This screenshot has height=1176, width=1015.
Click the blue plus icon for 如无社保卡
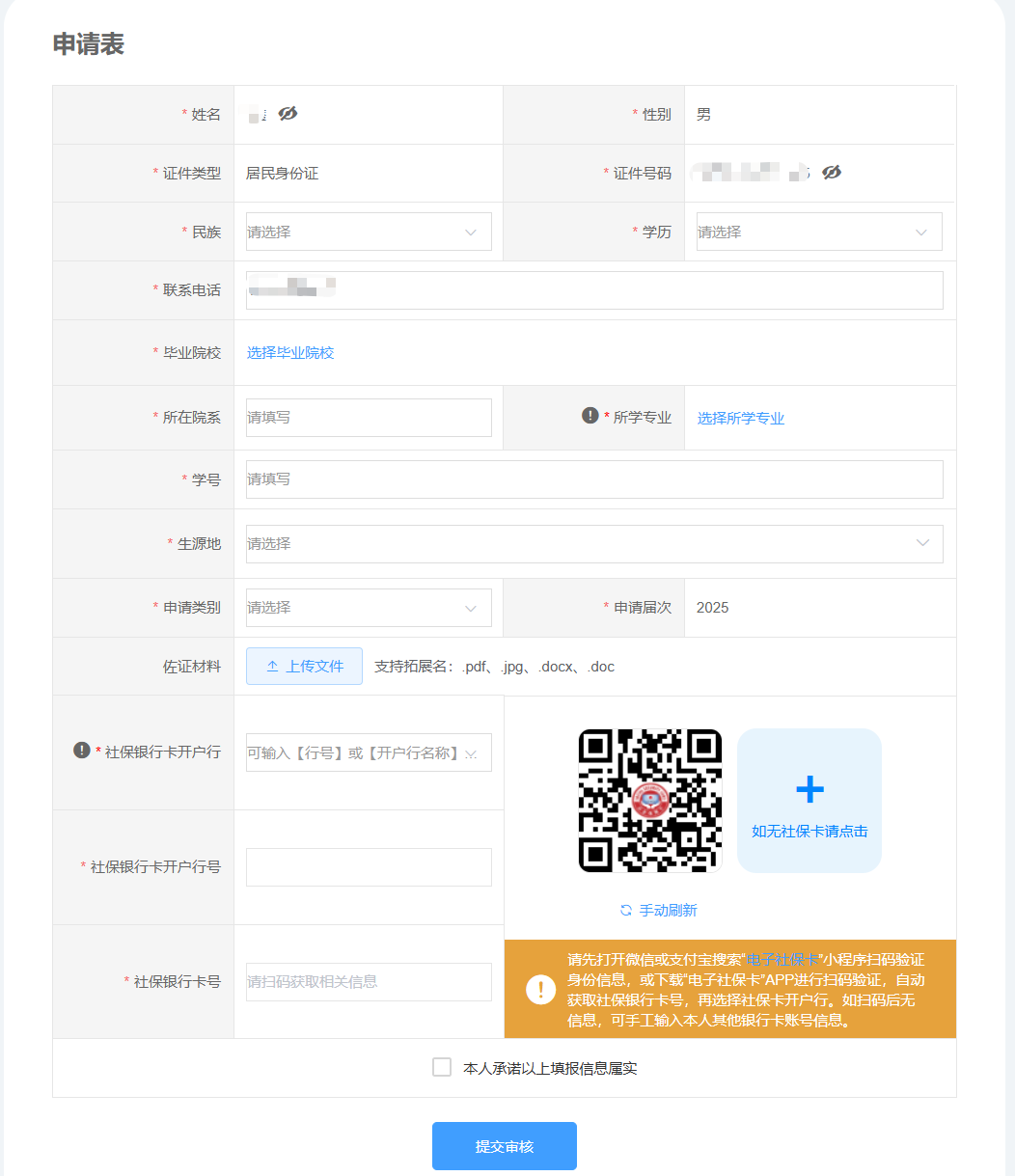[809, 789]
